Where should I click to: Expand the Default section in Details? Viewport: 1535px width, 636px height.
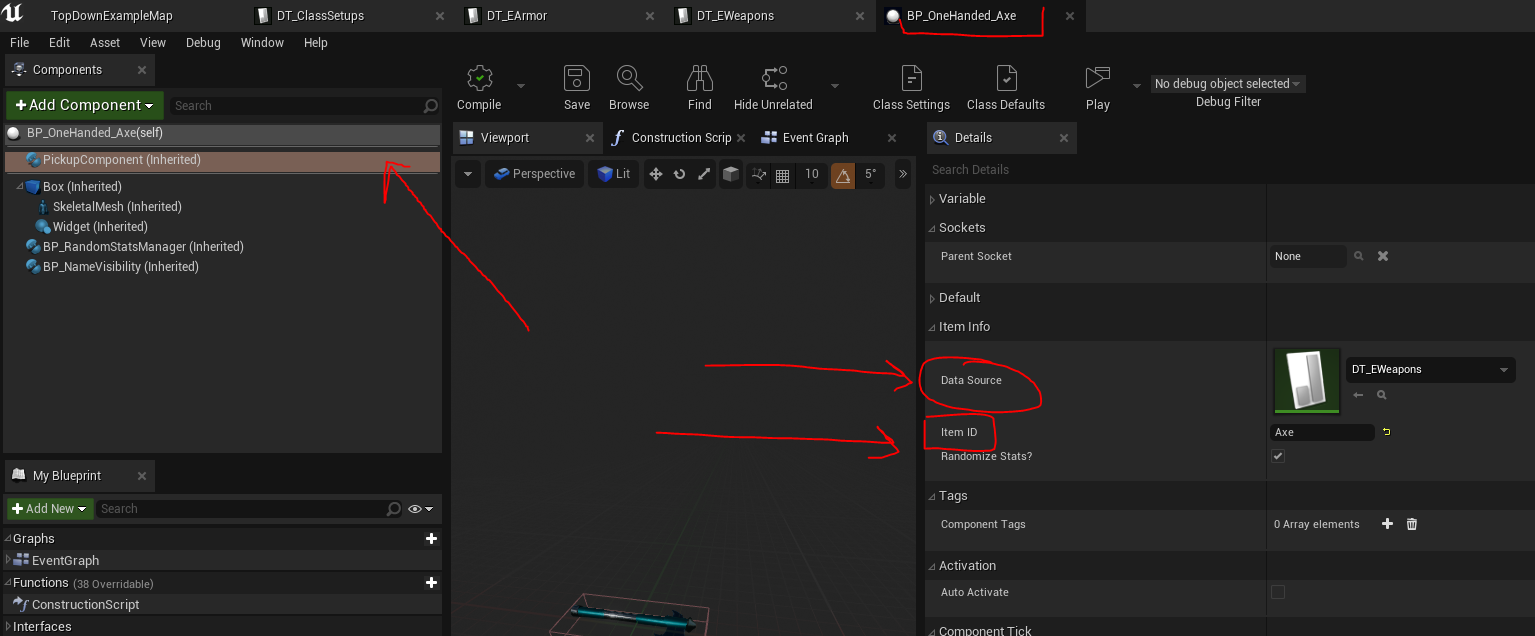click(932, 298)
